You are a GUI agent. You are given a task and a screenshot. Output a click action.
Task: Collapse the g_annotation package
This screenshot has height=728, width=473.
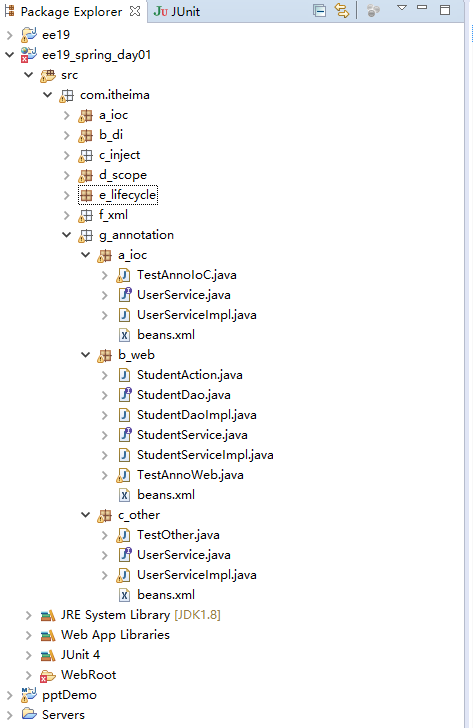coord(66,235)
